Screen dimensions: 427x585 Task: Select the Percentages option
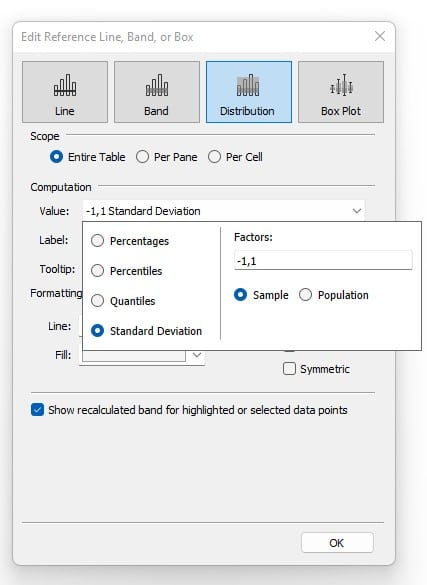tap(97, 241)
